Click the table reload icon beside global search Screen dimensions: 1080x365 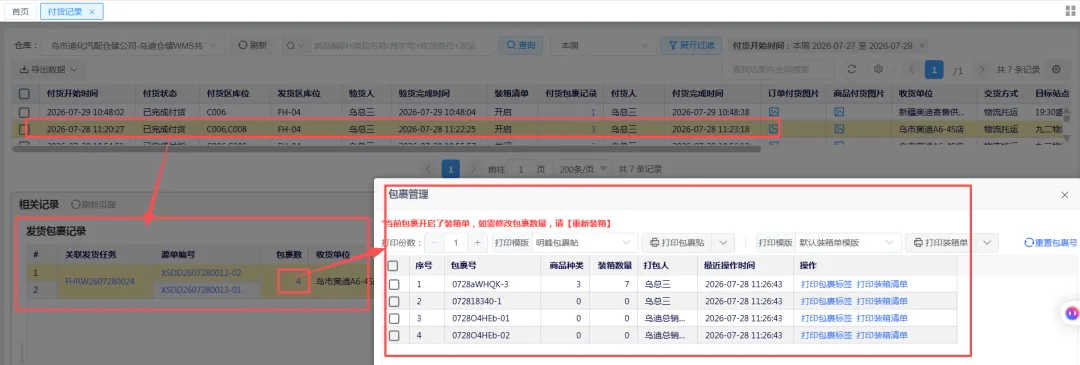(851, 70)
